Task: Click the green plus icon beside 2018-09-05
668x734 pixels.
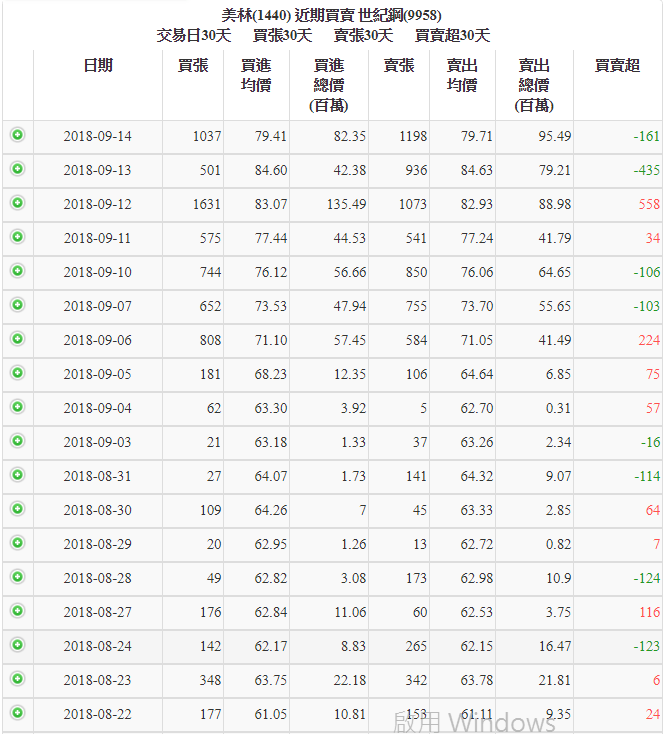Action: pos(17,373)
